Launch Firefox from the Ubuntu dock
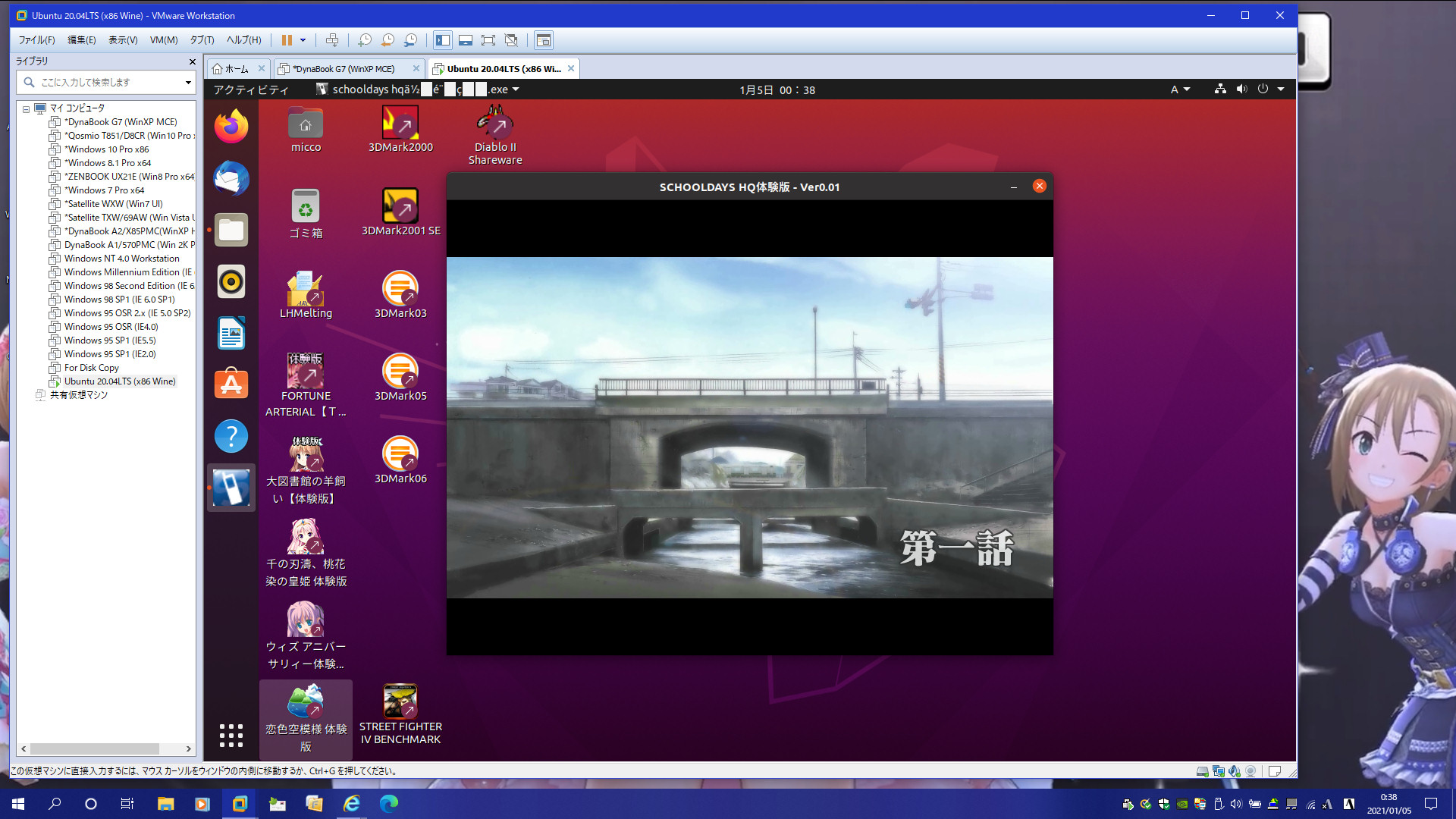 click(231, 126)
